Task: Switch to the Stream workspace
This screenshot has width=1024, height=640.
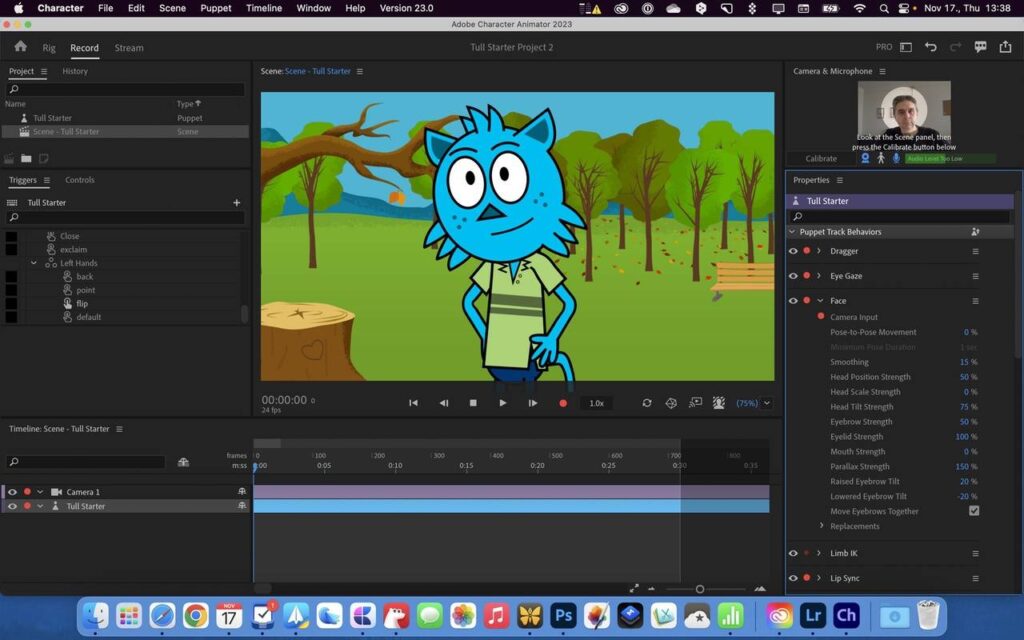Action: (129, 48)
